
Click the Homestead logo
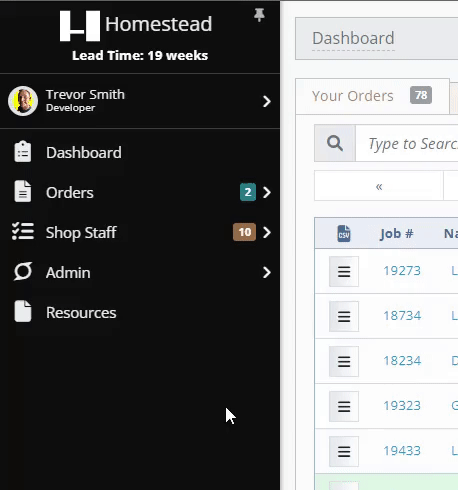click(136, 25)
